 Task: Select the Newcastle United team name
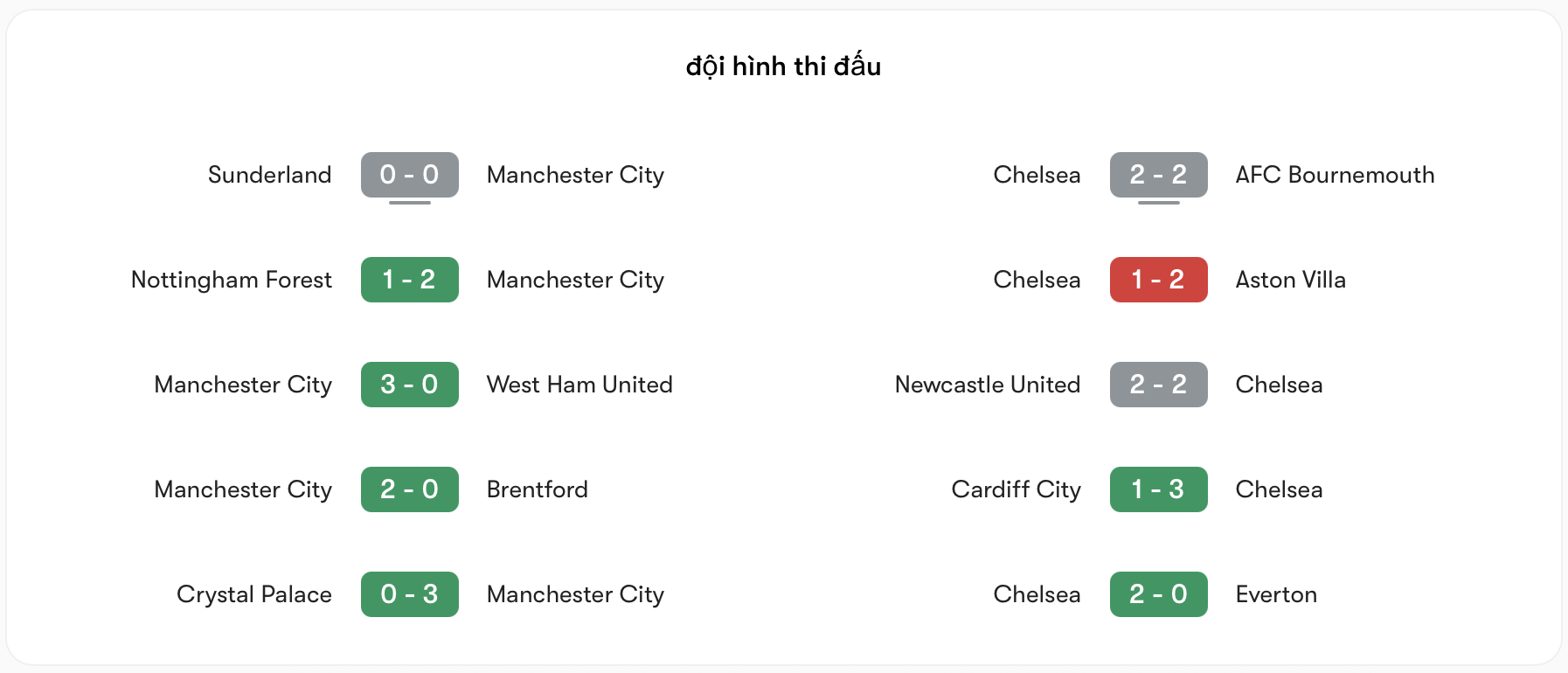coord(987,385)
